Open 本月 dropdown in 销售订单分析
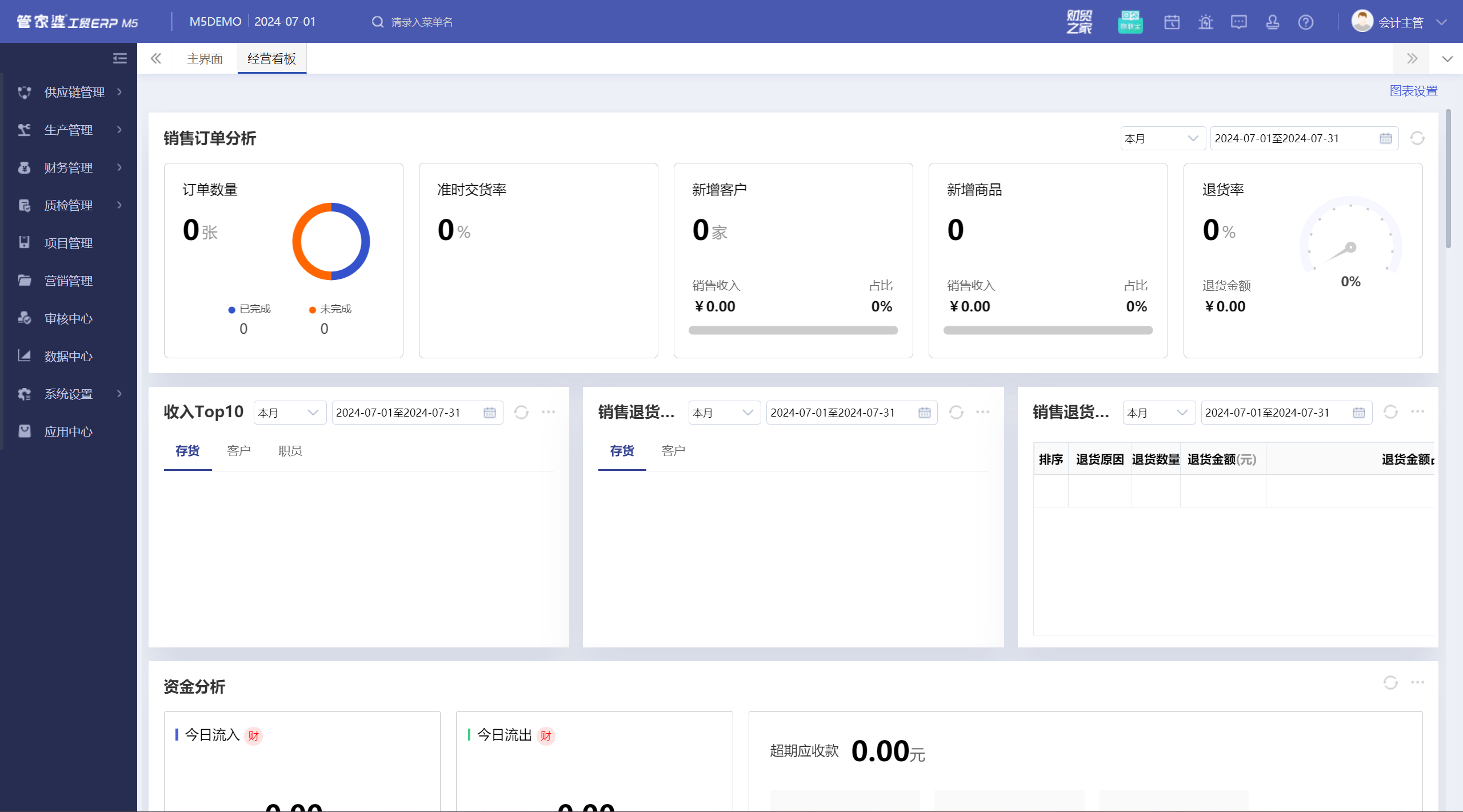The image size is (1463, 812). [1162, 138]
